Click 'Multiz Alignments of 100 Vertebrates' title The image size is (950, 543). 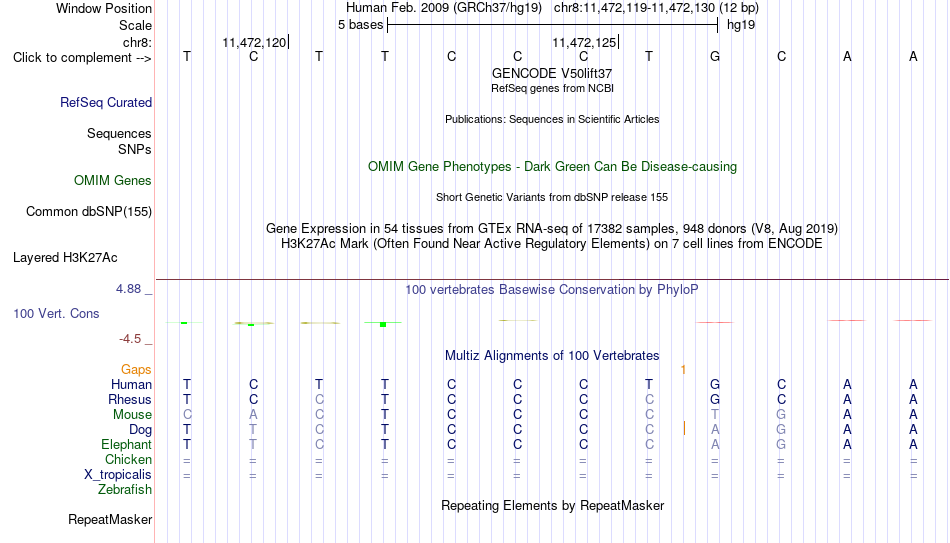coord(552,355)
